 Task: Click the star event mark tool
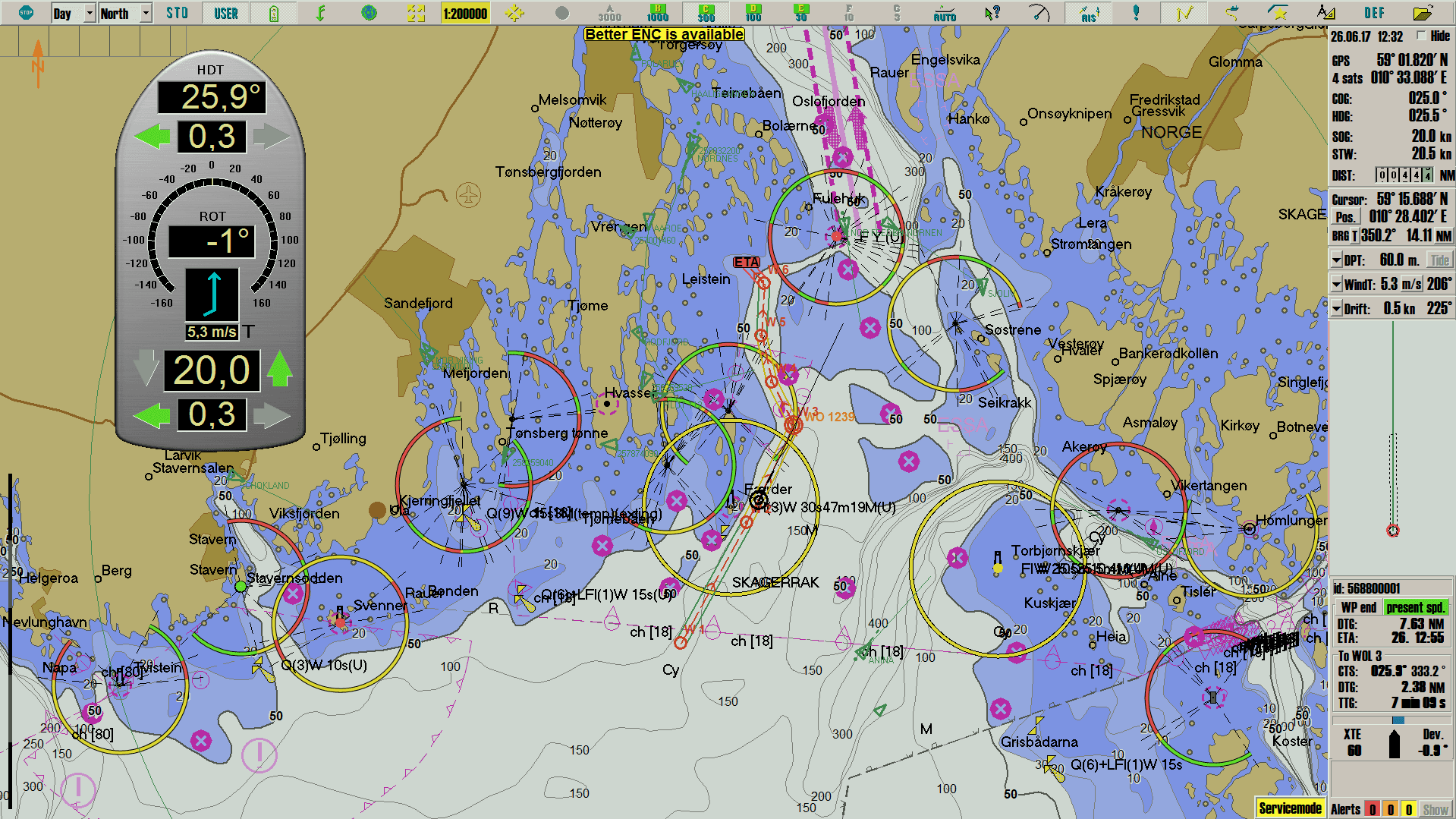[x=1279, y=12]
